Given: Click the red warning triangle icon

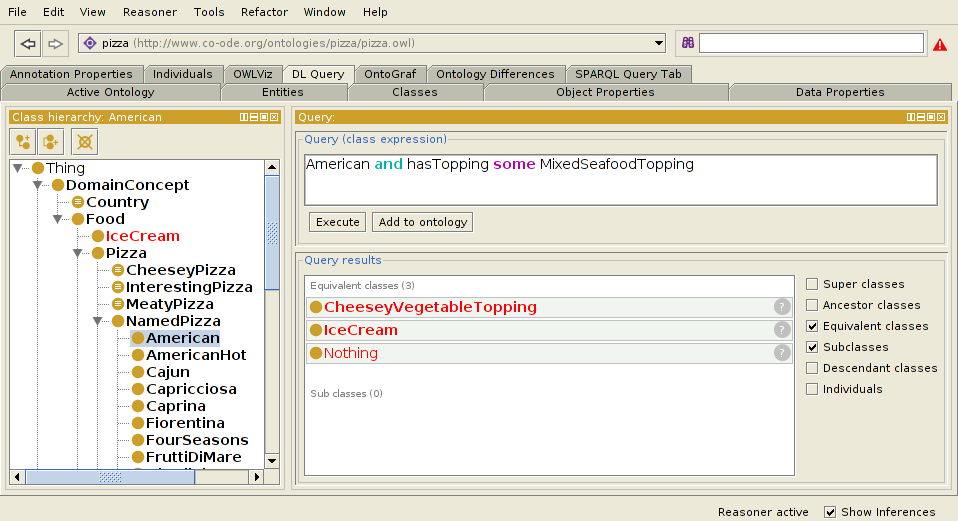Looking at the screenshot, I should click(x=940, y=44).
